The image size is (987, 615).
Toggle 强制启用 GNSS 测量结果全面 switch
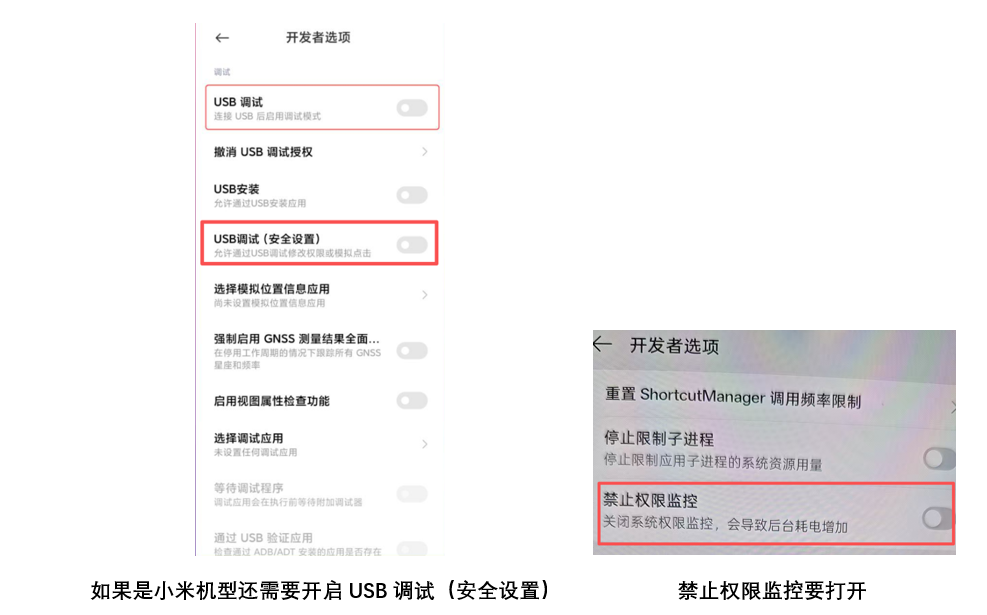coord(412,351)
